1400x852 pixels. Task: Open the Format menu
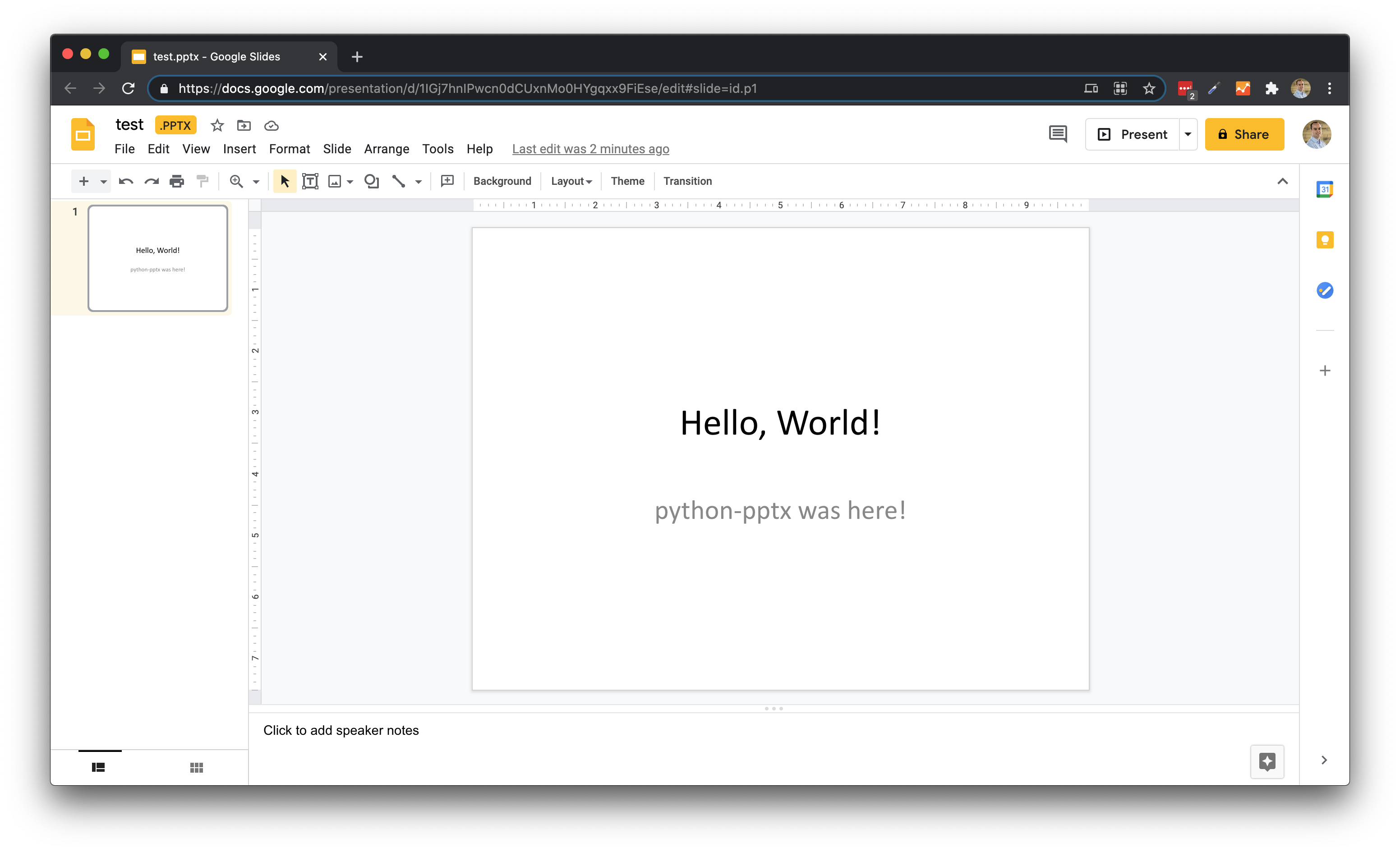[x=289, y=149]
